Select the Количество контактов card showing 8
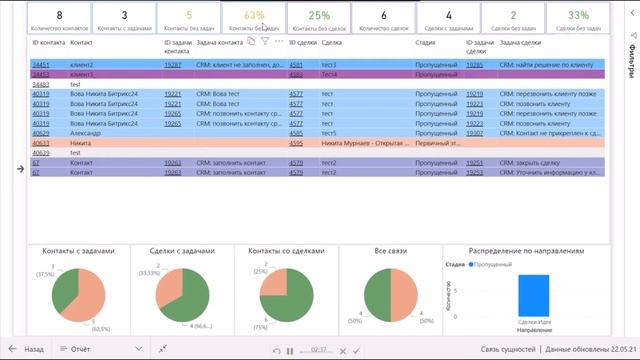This screenshot has width=640, height=360. coord(59,18)
